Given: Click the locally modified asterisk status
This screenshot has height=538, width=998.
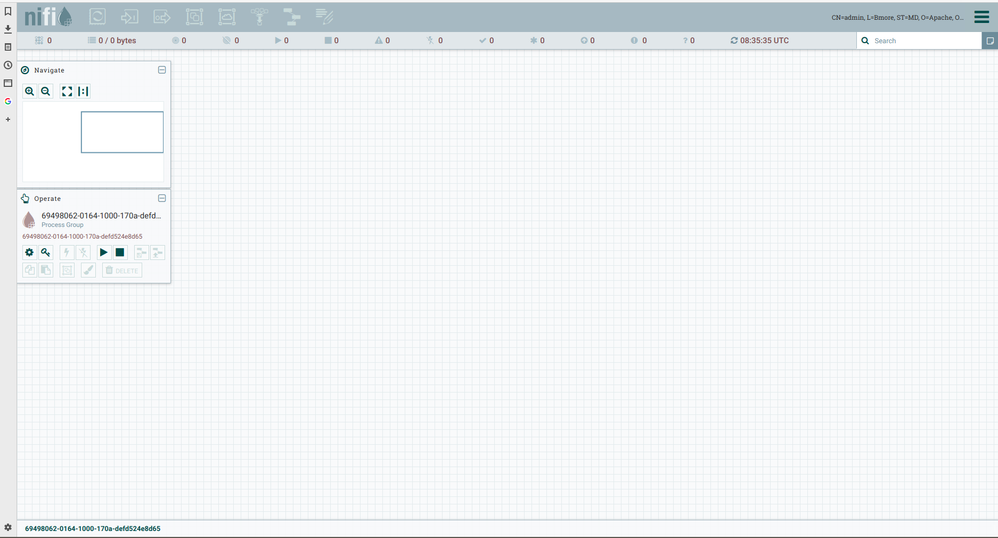Looking at the screenshot, I should click(537, 40).
